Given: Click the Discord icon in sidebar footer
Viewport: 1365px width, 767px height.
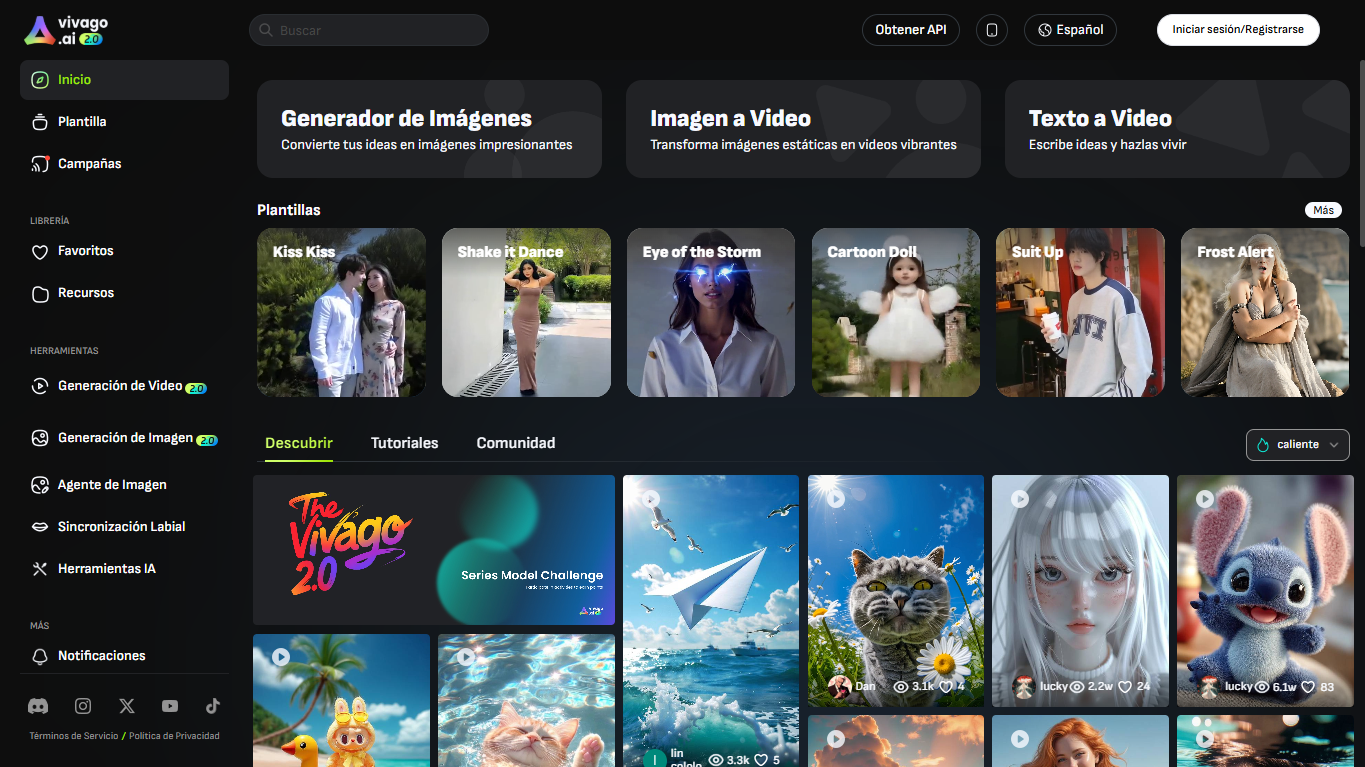Looking at the screenshot, I should point(38,706).
